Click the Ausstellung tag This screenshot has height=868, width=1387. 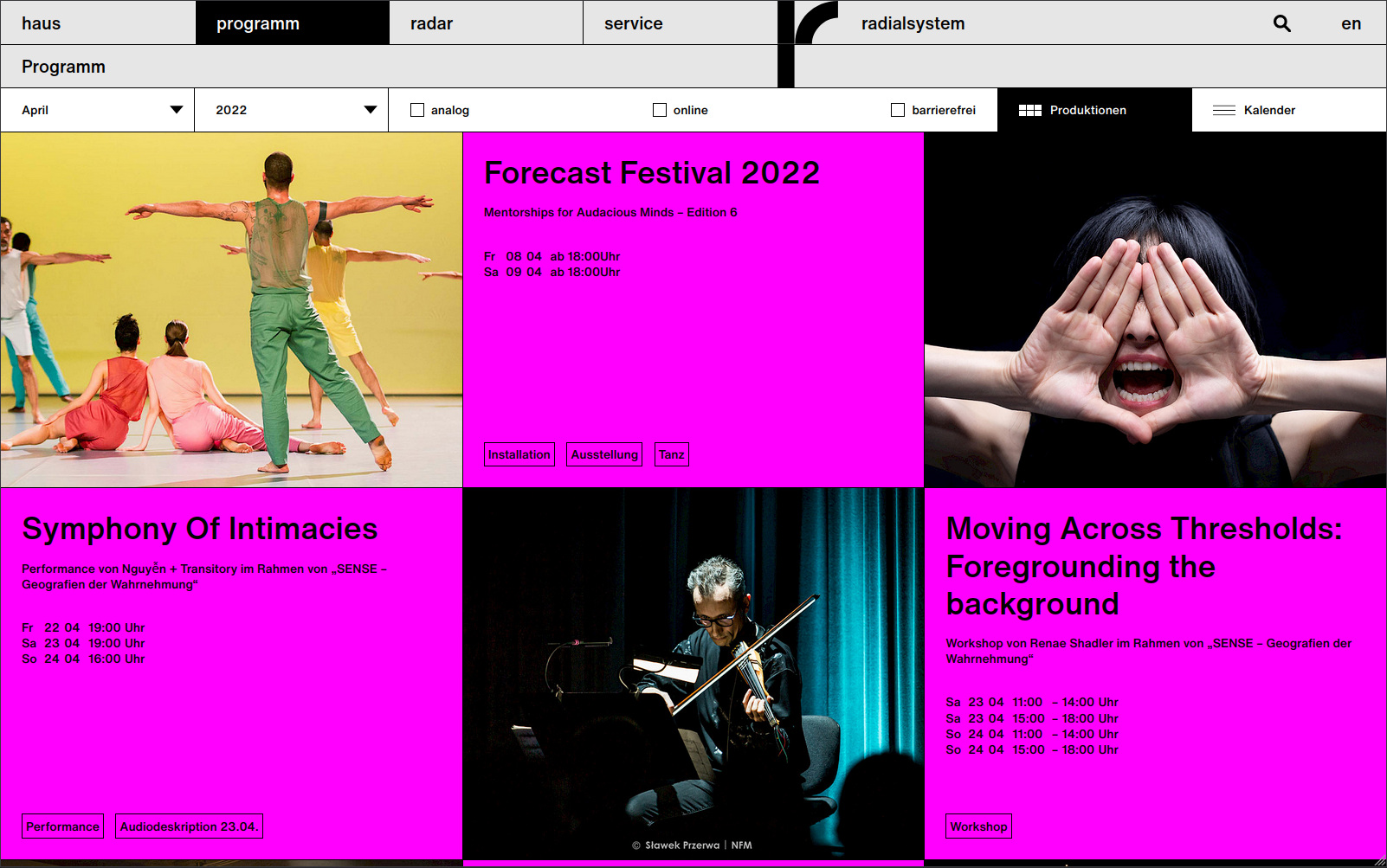tap(604, 454)
